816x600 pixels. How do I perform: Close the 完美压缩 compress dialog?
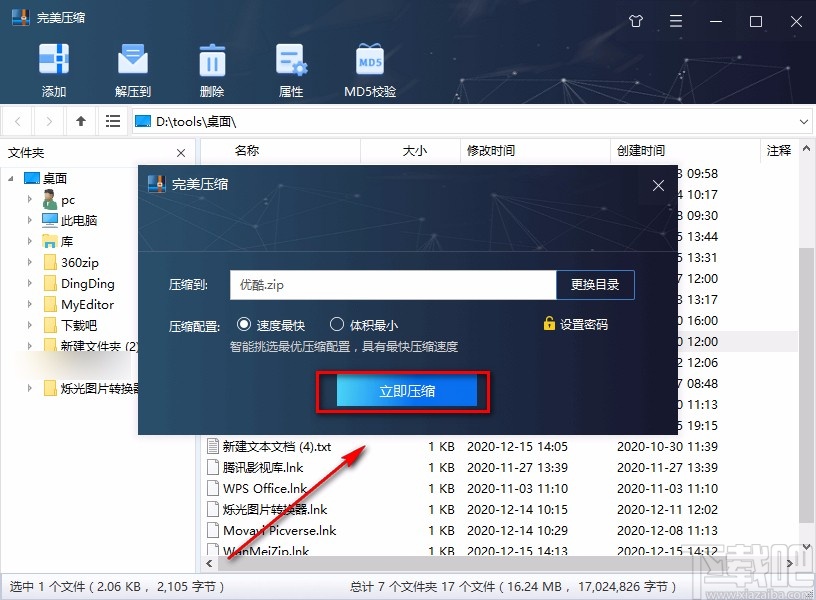click(x=658, y=185)
